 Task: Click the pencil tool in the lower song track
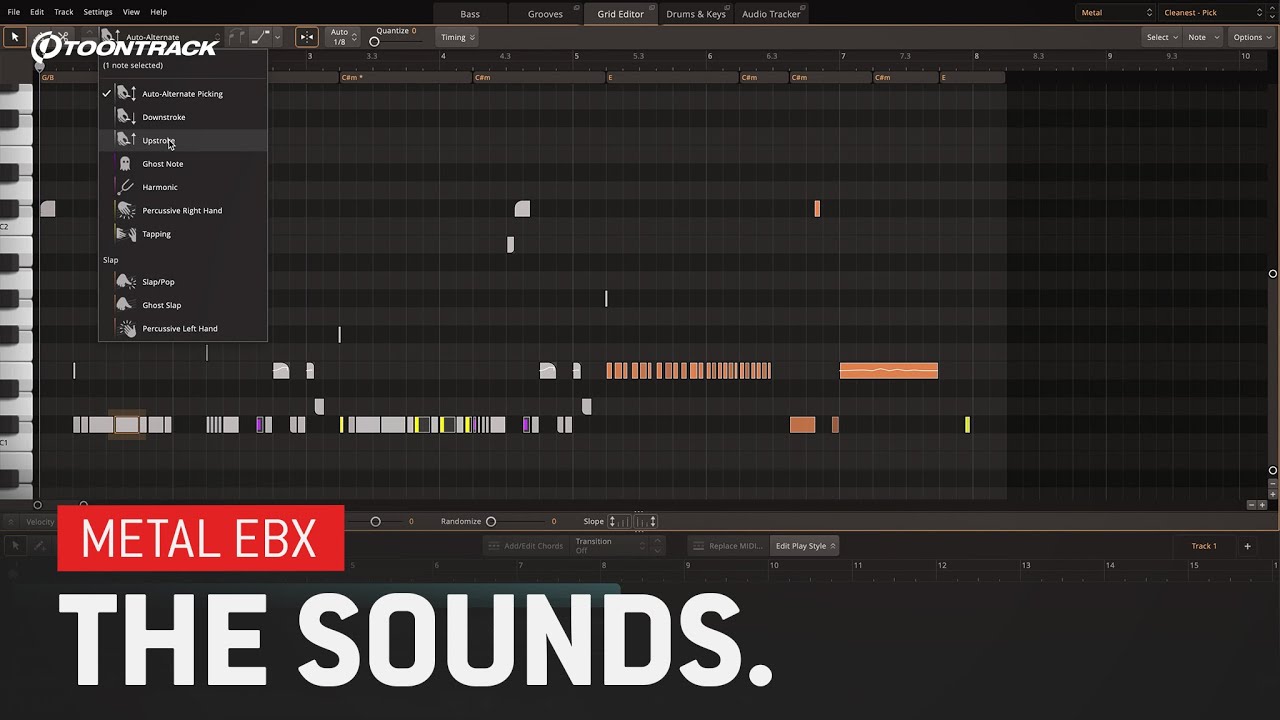coord(39,546)
